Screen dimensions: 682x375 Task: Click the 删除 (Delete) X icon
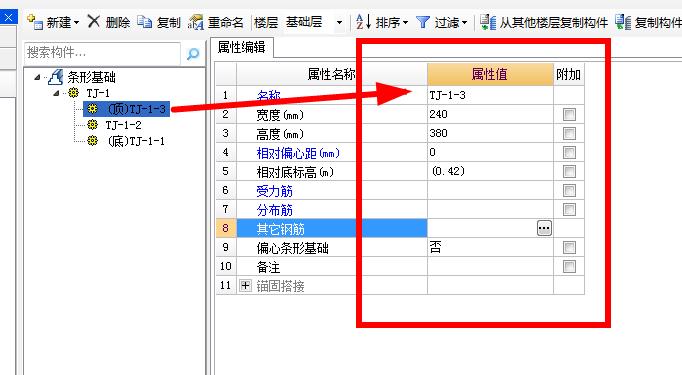point(94,21)
